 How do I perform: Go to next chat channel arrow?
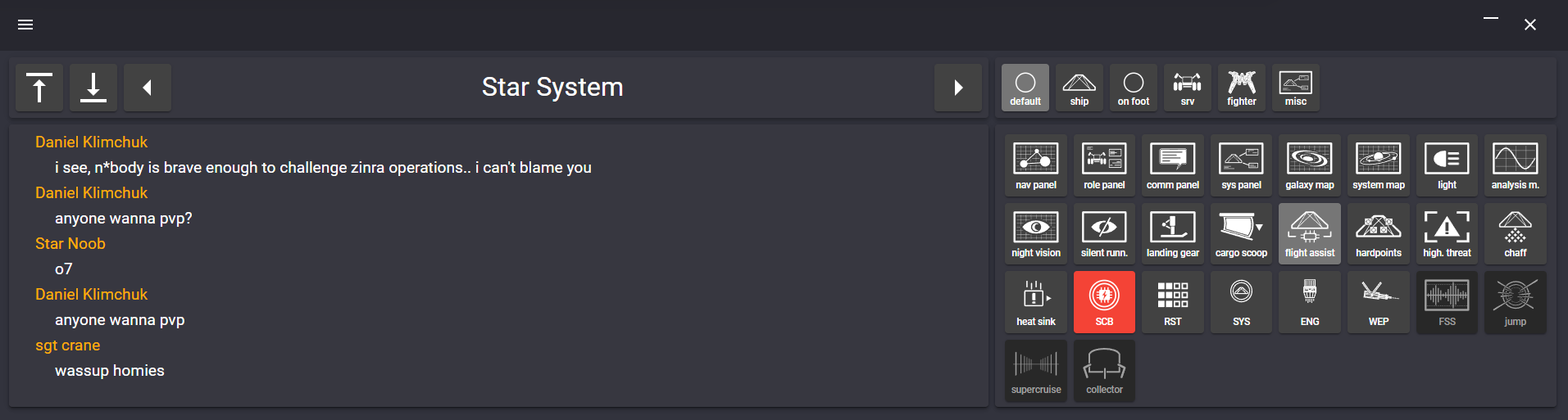pos(957,88)
